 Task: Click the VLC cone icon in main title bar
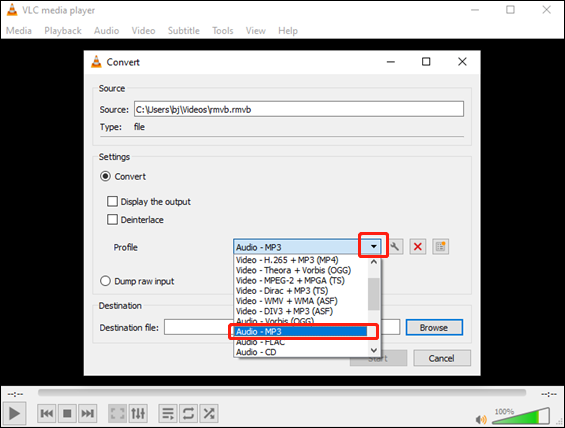coord(12,10)
